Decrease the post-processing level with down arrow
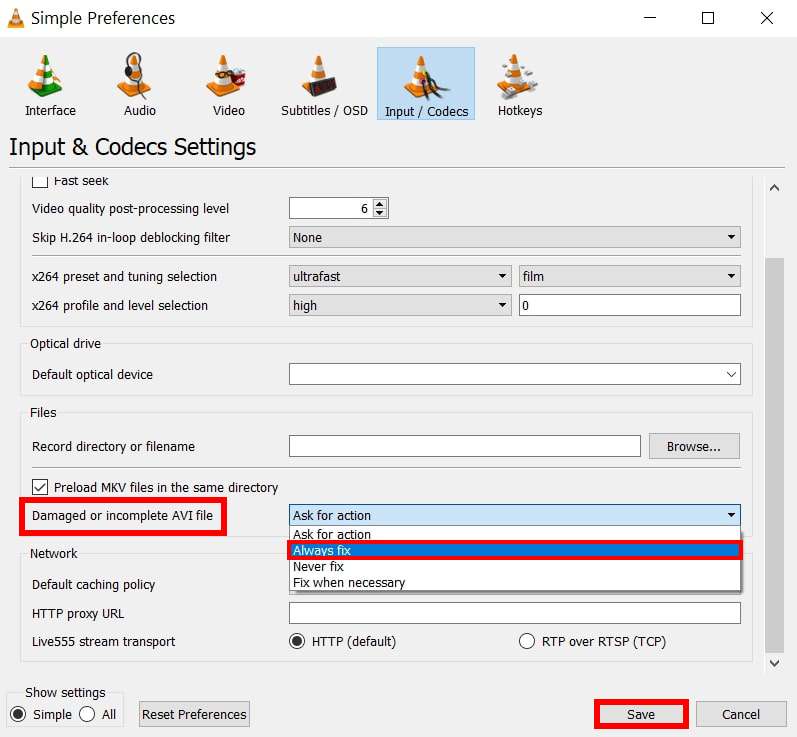Viewport: 797px width, 737px height. coord(380,213)
